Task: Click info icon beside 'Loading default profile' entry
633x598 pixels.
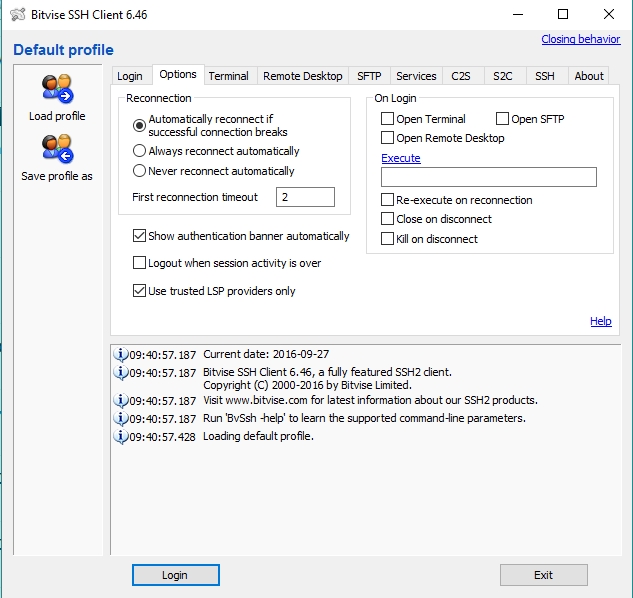Action: (120, 436)
